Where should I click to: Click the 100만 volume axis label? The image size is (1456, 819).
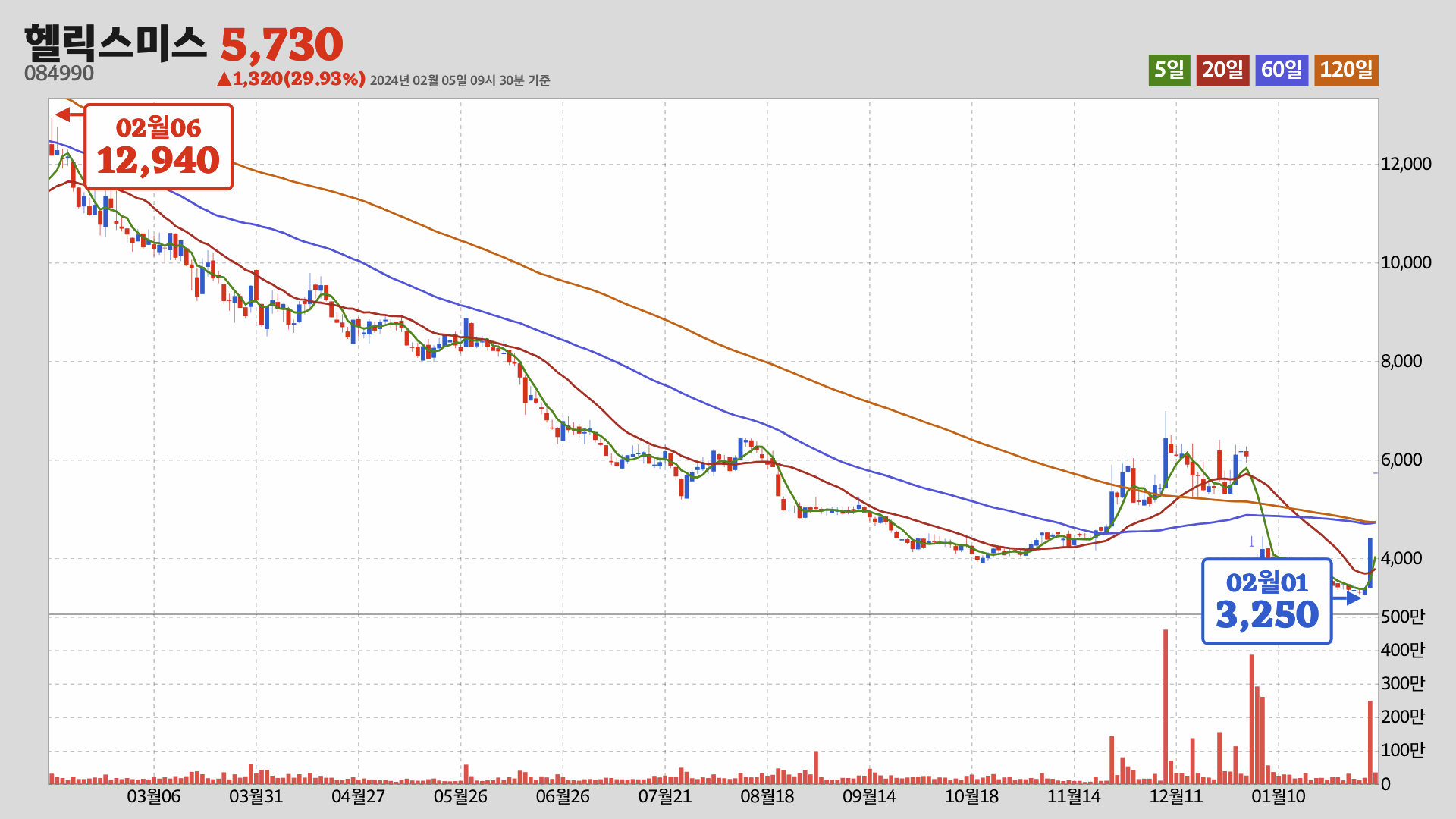tap(1403, 750)
